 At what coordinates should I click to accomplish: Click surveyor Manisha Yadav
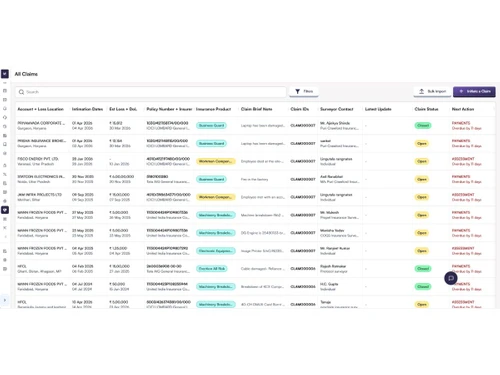(x=332, y=230)
